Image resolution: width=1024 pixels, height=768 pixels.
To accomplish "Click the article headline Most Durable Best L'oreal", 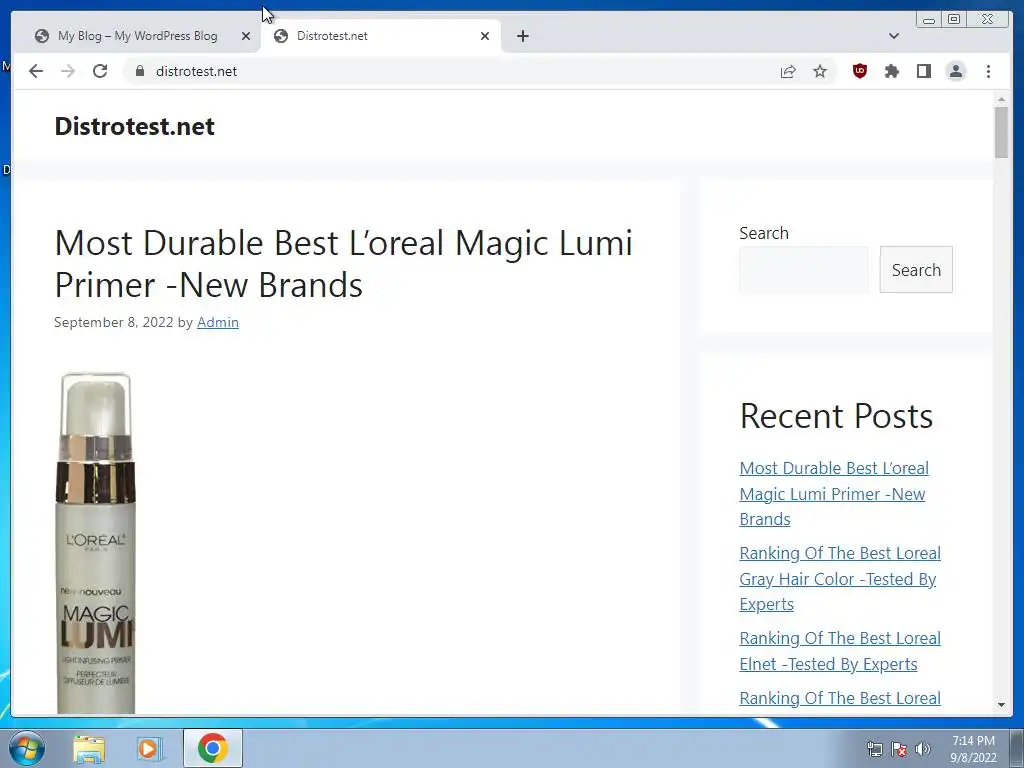I will [344, 263].
